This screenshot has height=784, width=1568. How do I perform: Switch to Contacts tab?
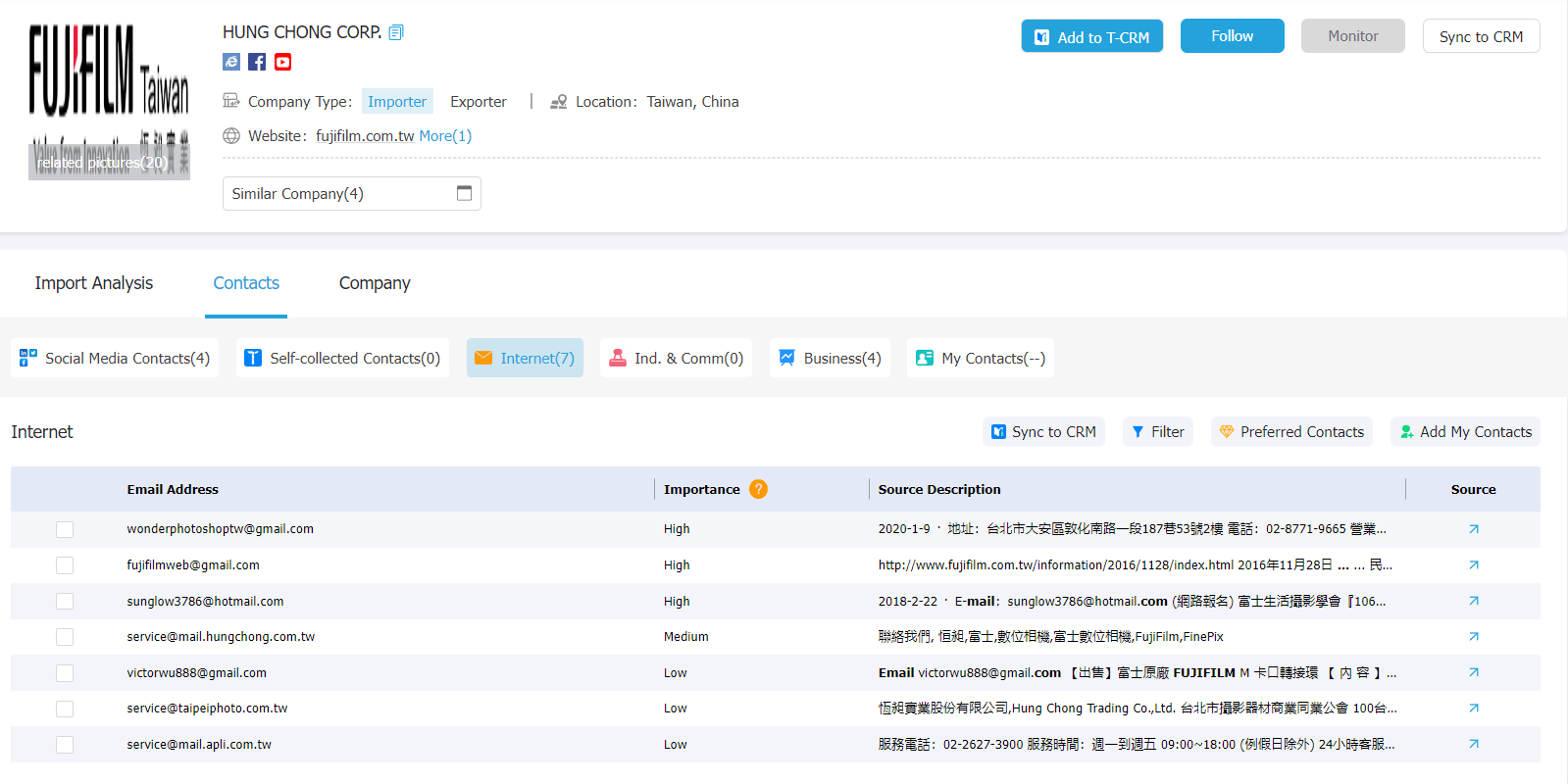click(x=246, y=283)
